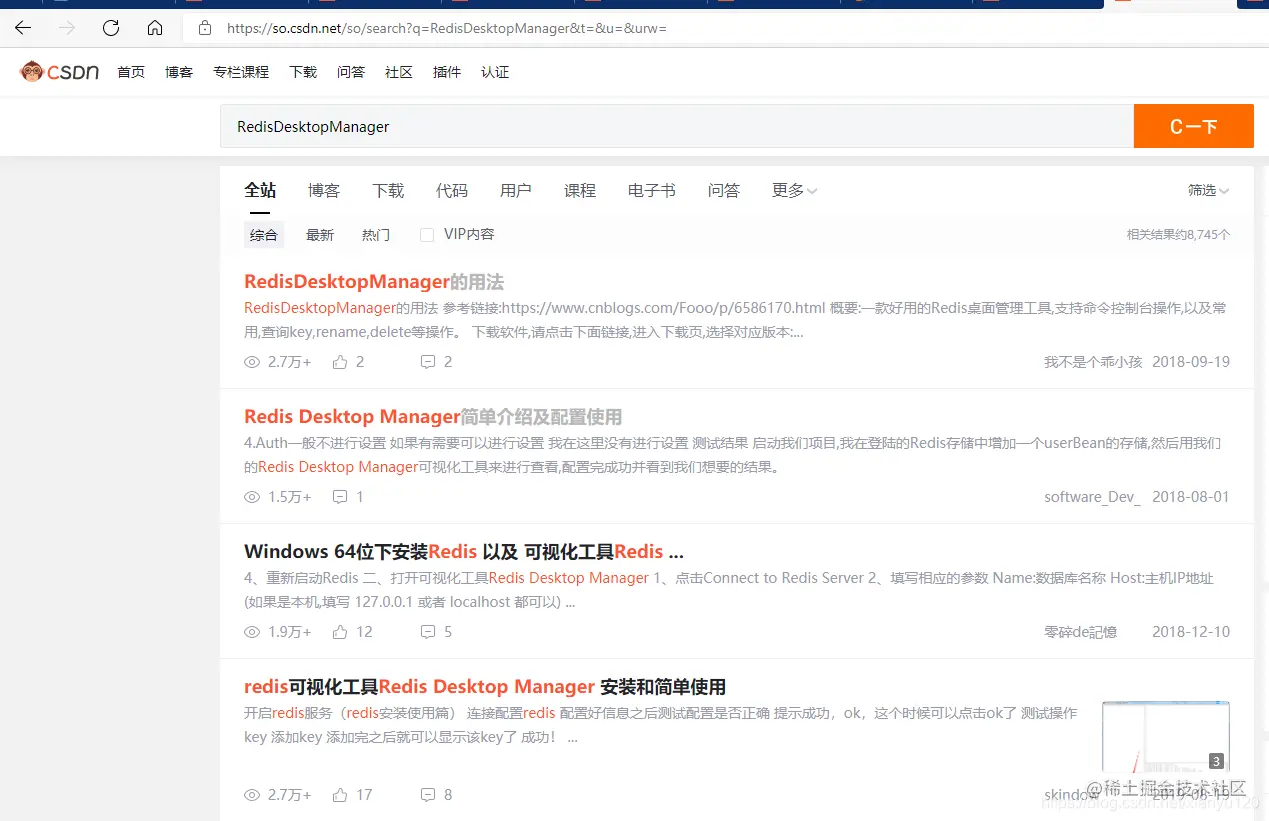
Task: Click the browser address bar URL
Action: 446,28
